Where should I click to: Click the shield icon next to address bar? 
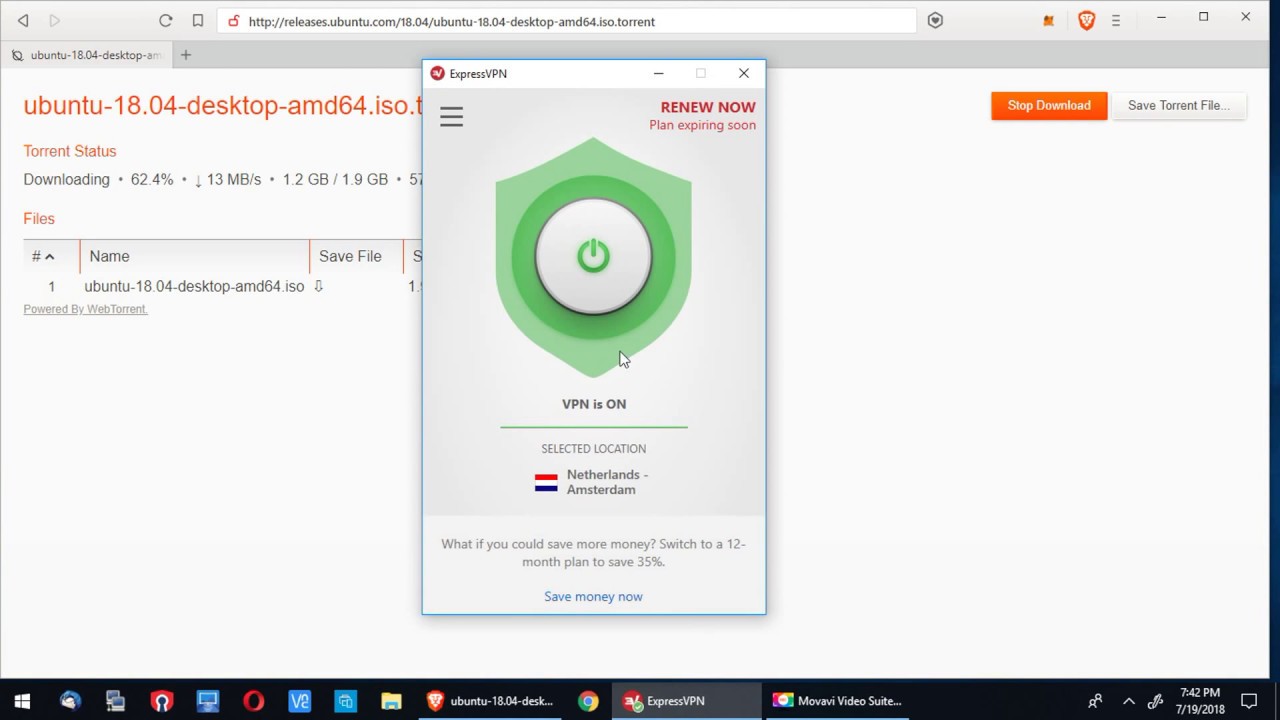pos(935,20)
